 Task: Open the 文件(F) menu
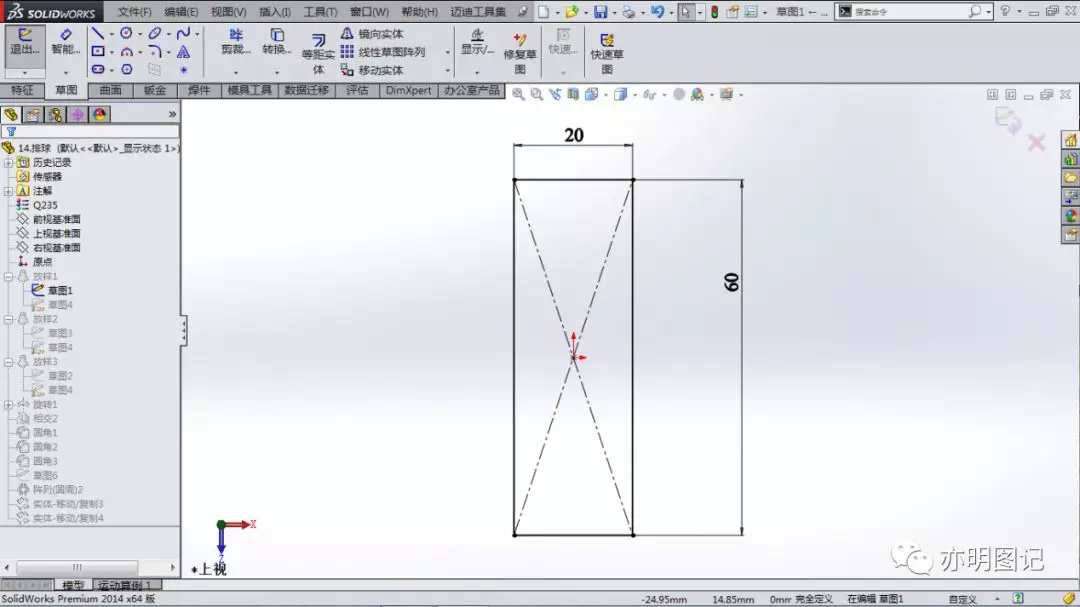[134, 12]
